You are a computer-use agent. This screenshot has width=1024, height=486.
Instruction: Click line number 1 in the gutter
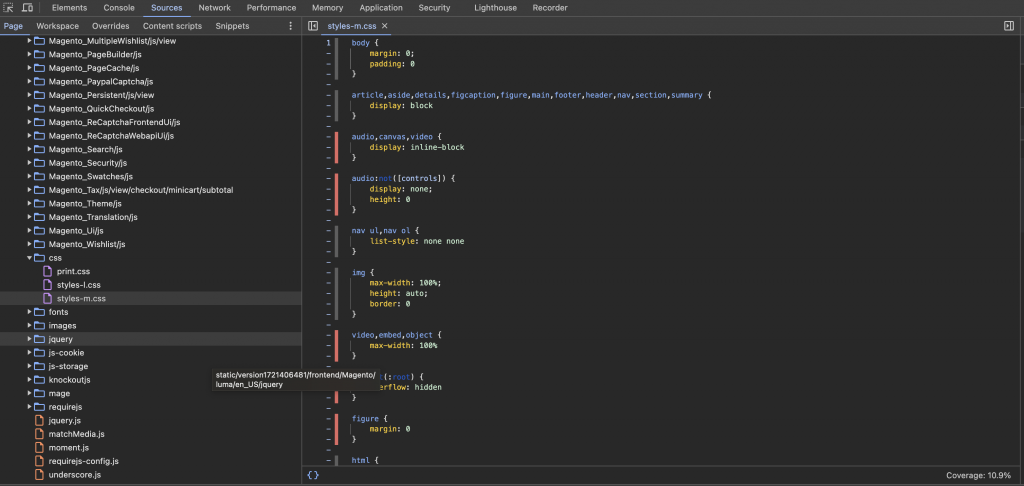(x=329, y=43)
